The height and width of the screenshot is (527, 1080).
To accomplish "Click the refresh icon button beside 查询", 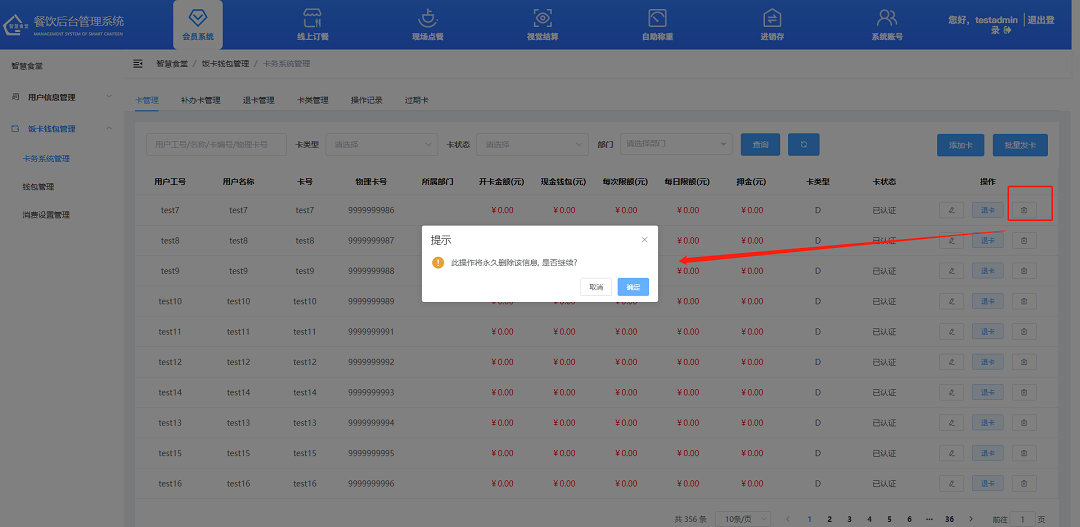I will (x=803, y=145).
